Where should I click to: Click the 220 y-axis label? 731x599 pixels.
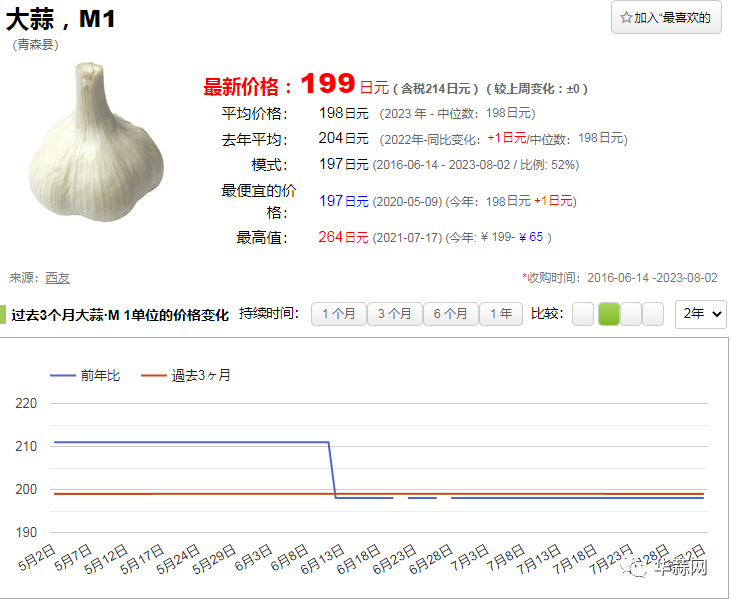click(26, 403)
